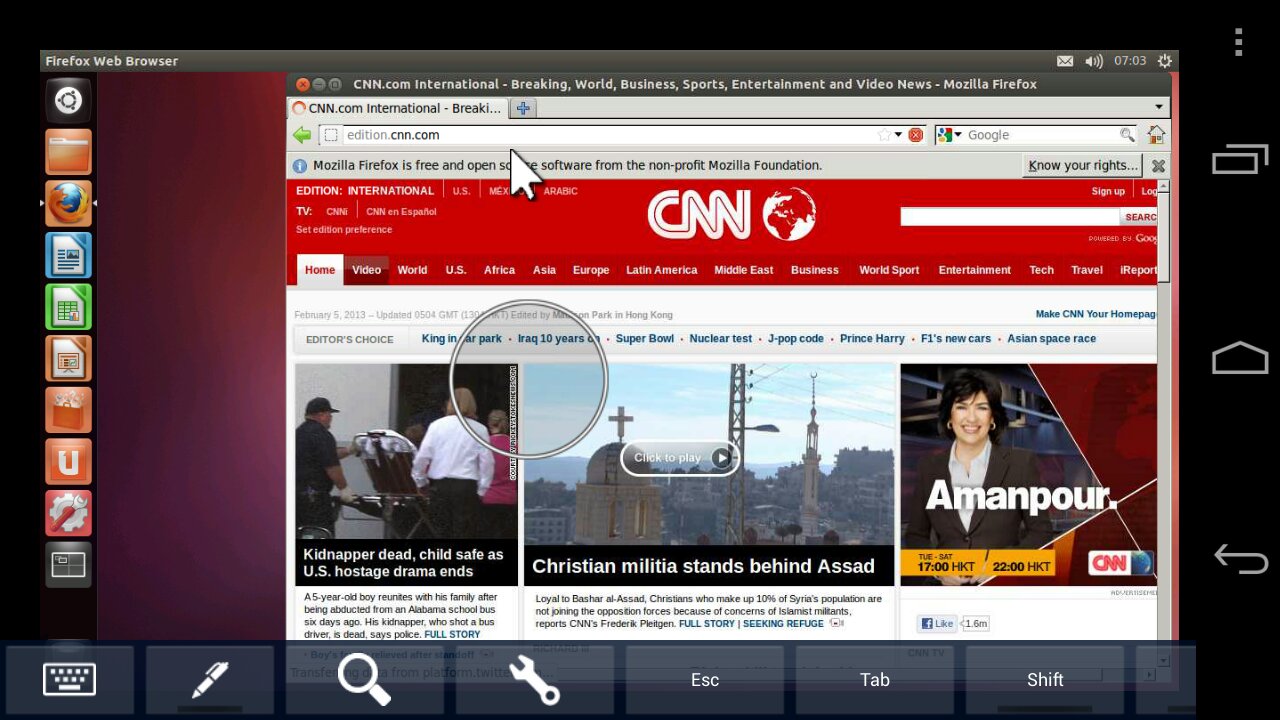Select CNN.com International browser tab
This screenshot has width=1280, height=720.
click(x=398, y=108)
